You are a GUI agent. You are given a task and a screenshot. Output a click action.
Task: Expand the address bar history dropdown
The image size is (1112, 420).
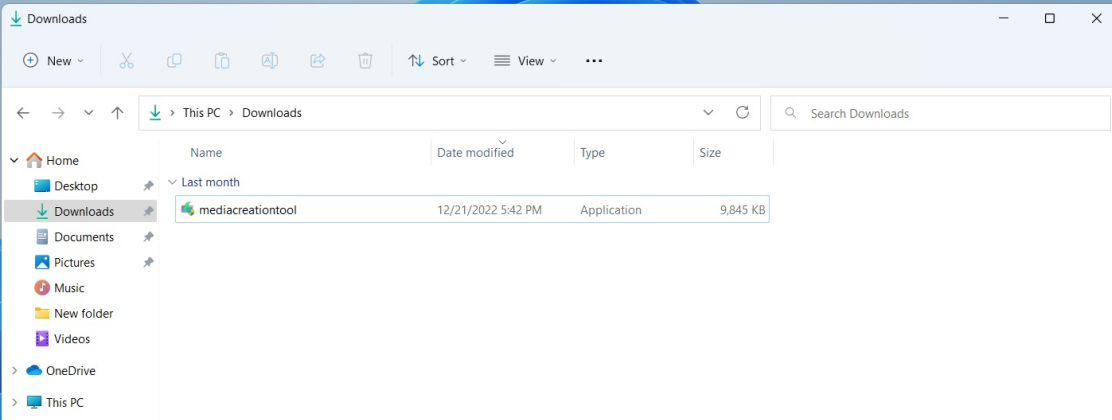coord(708,113)
